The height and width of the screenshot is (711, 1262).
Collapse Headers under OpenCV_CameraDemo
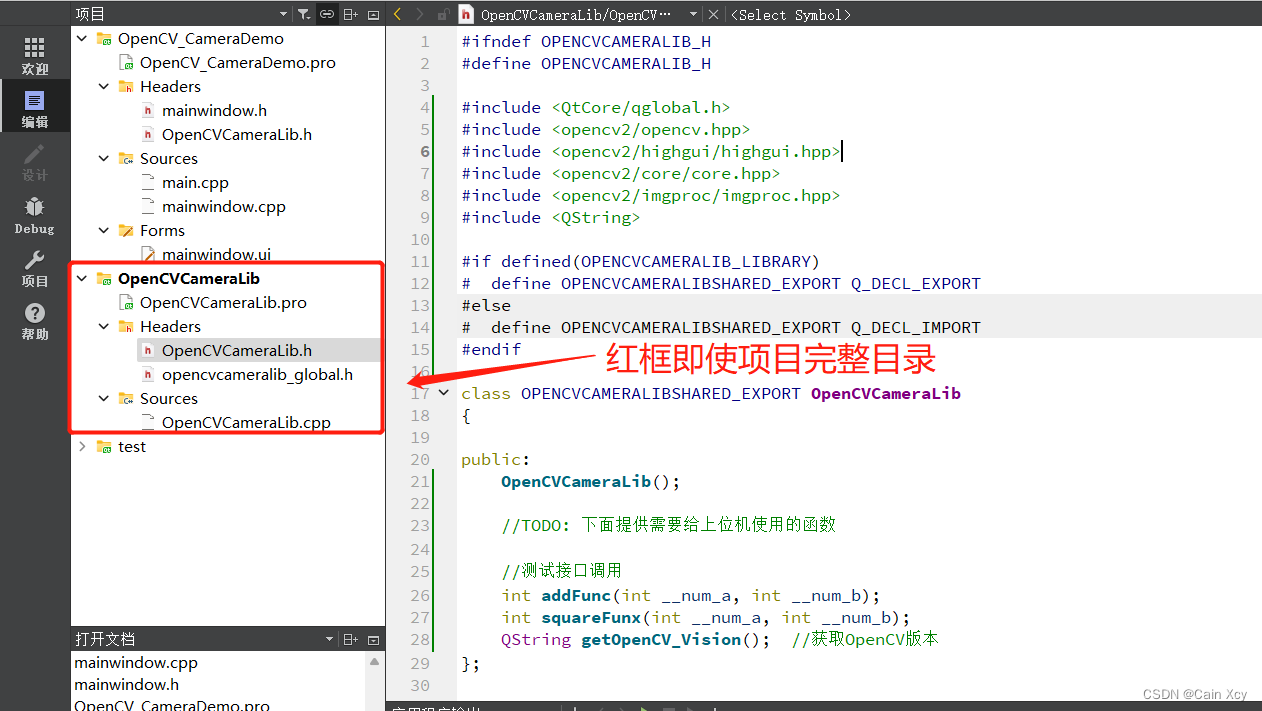[104, 86]
